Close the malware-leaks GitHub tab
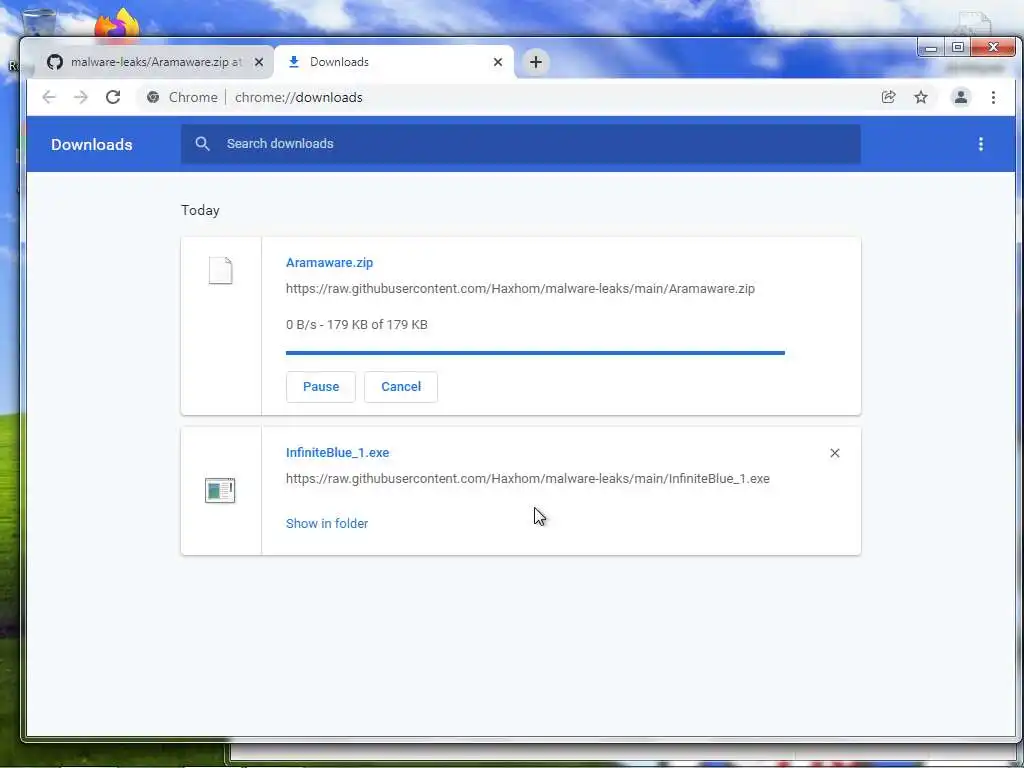 click(259, 62)
